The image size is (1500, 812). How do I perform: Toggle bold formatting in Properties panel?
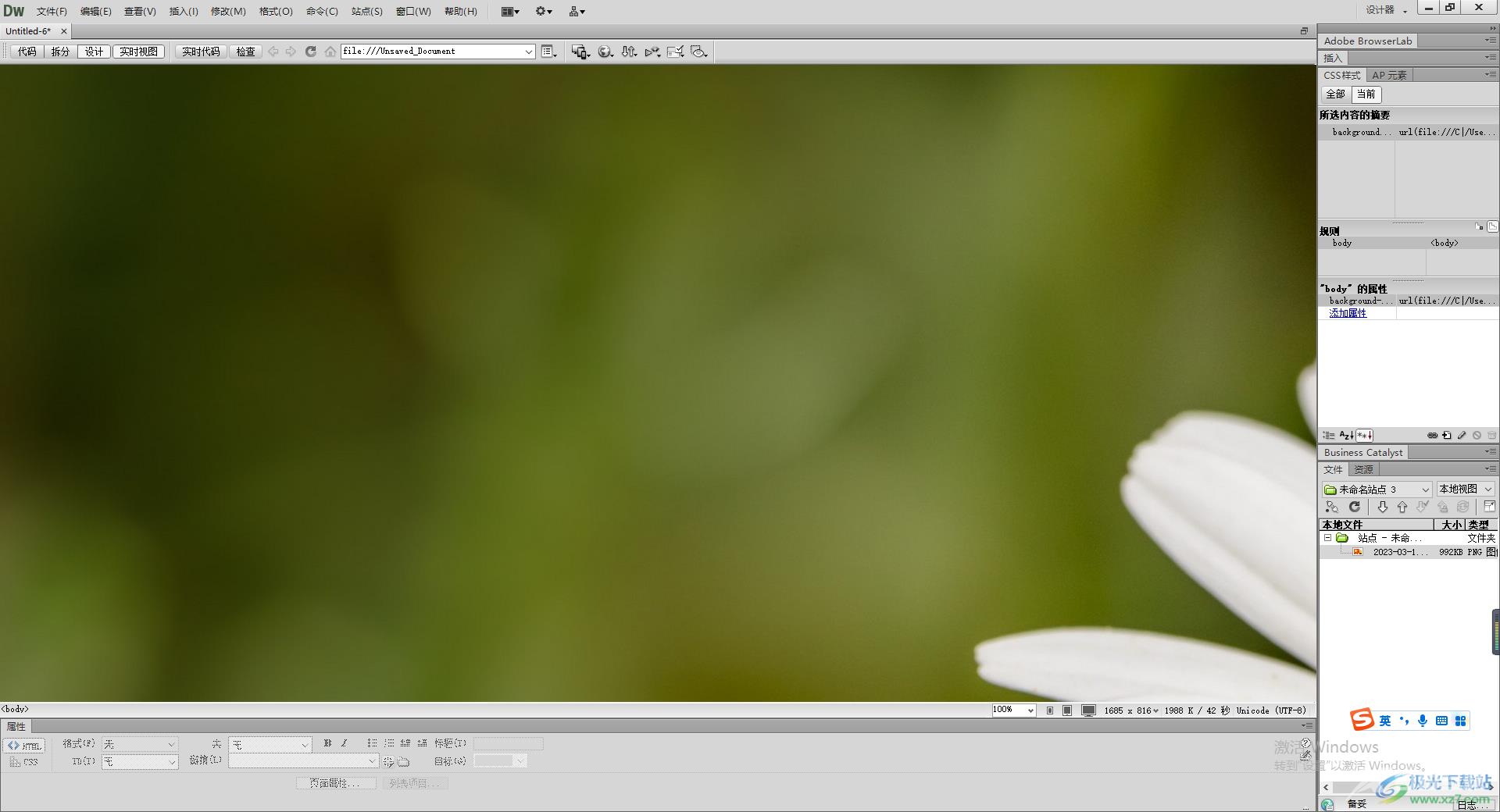pyautogui.click(x=327, y=743)
